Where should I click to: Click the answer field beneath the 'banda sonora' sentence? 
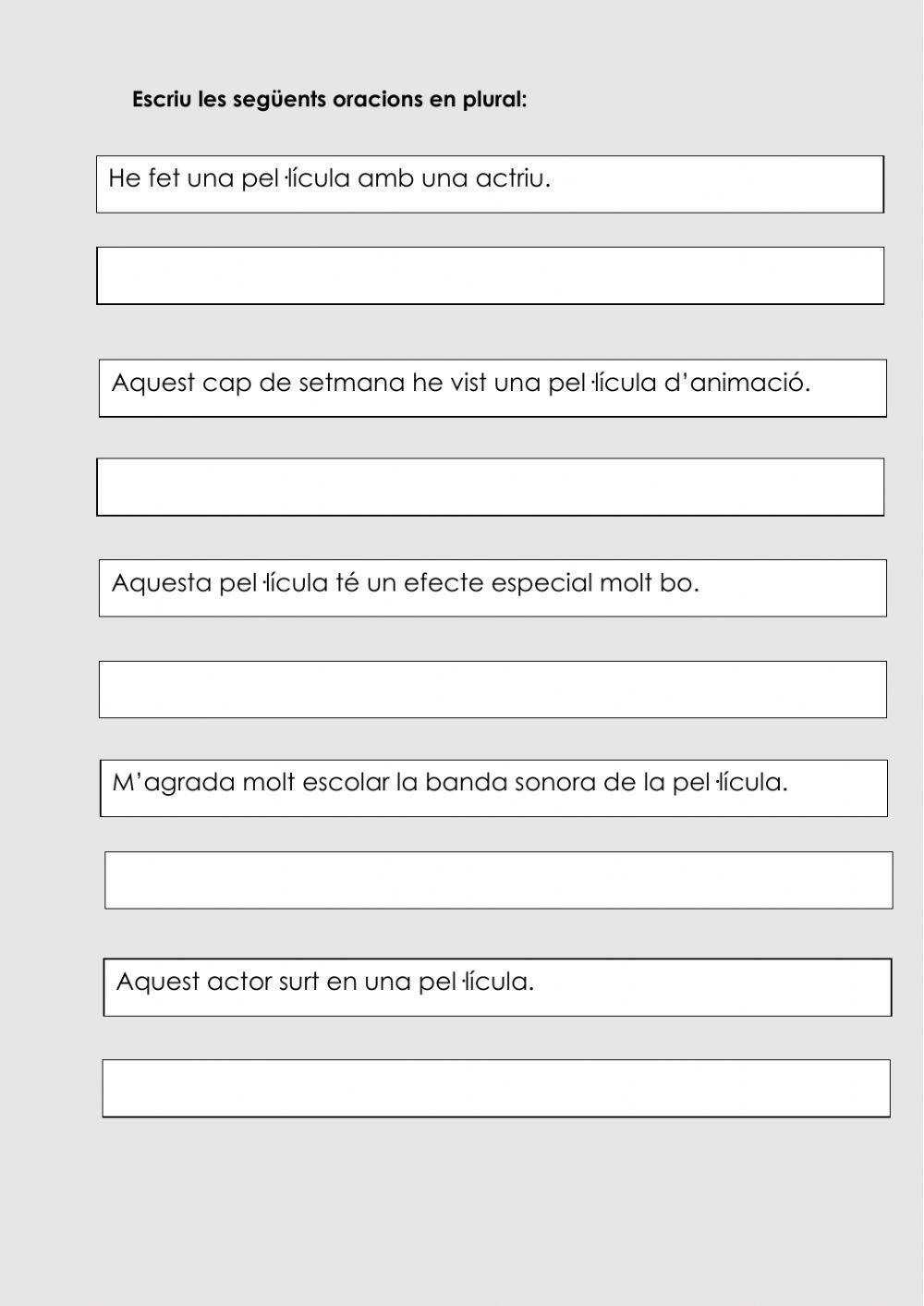pos(498,880)
